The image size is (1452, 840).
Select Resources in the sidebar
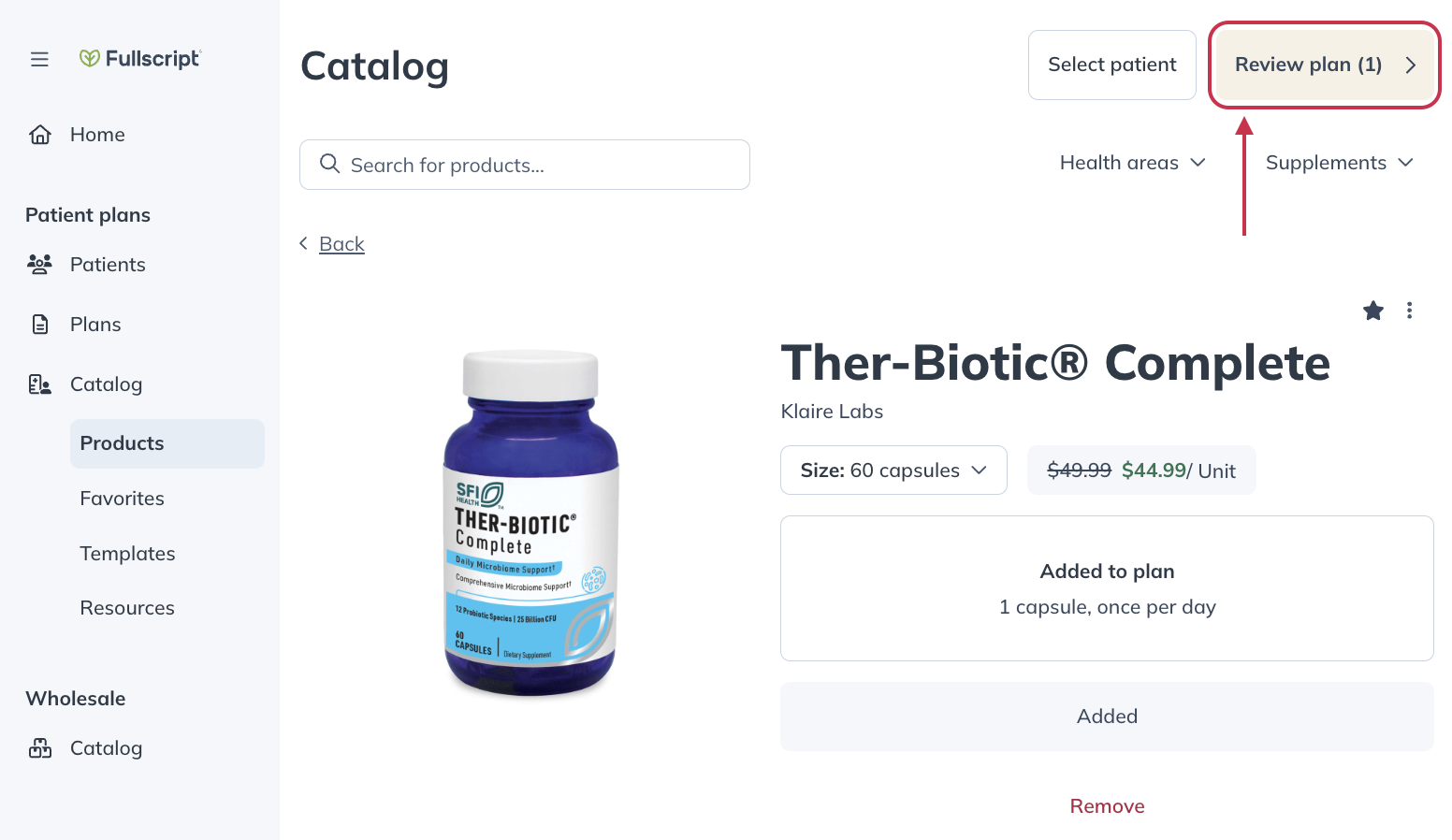(x=127, y=608)
